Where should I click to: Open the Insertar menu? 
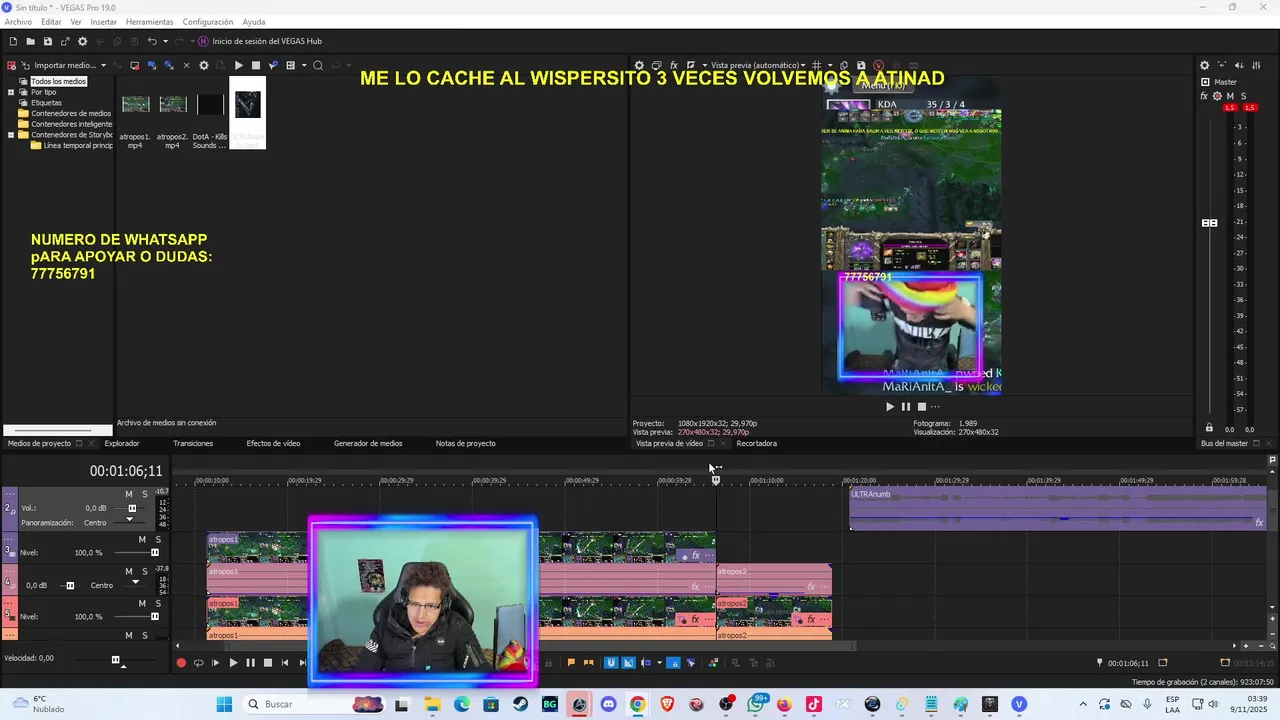click(x=103, y=21)
